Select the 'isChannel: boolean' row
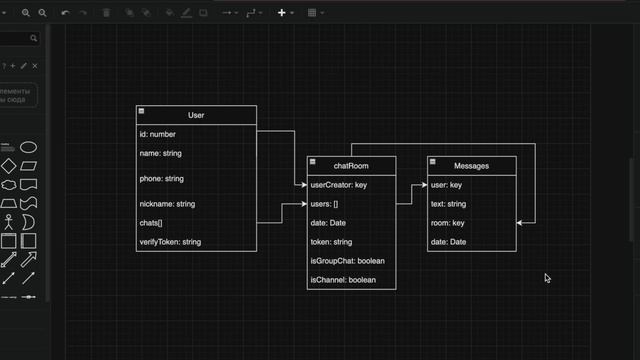This screenshot has height=360, width=640. (351, 280)
